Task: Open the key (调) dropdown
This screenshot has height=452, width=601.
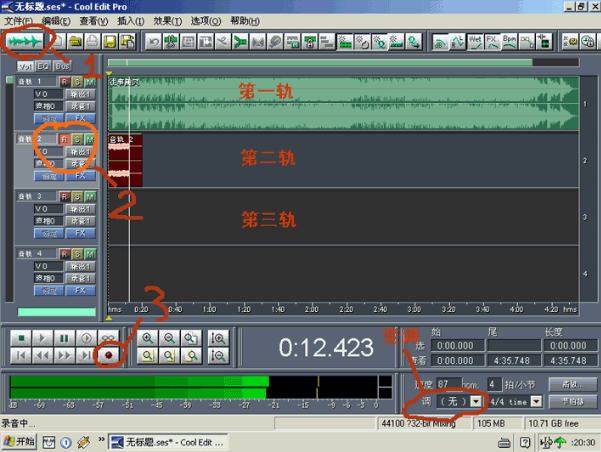Action: pyautogui.click(x=476, y=401)
